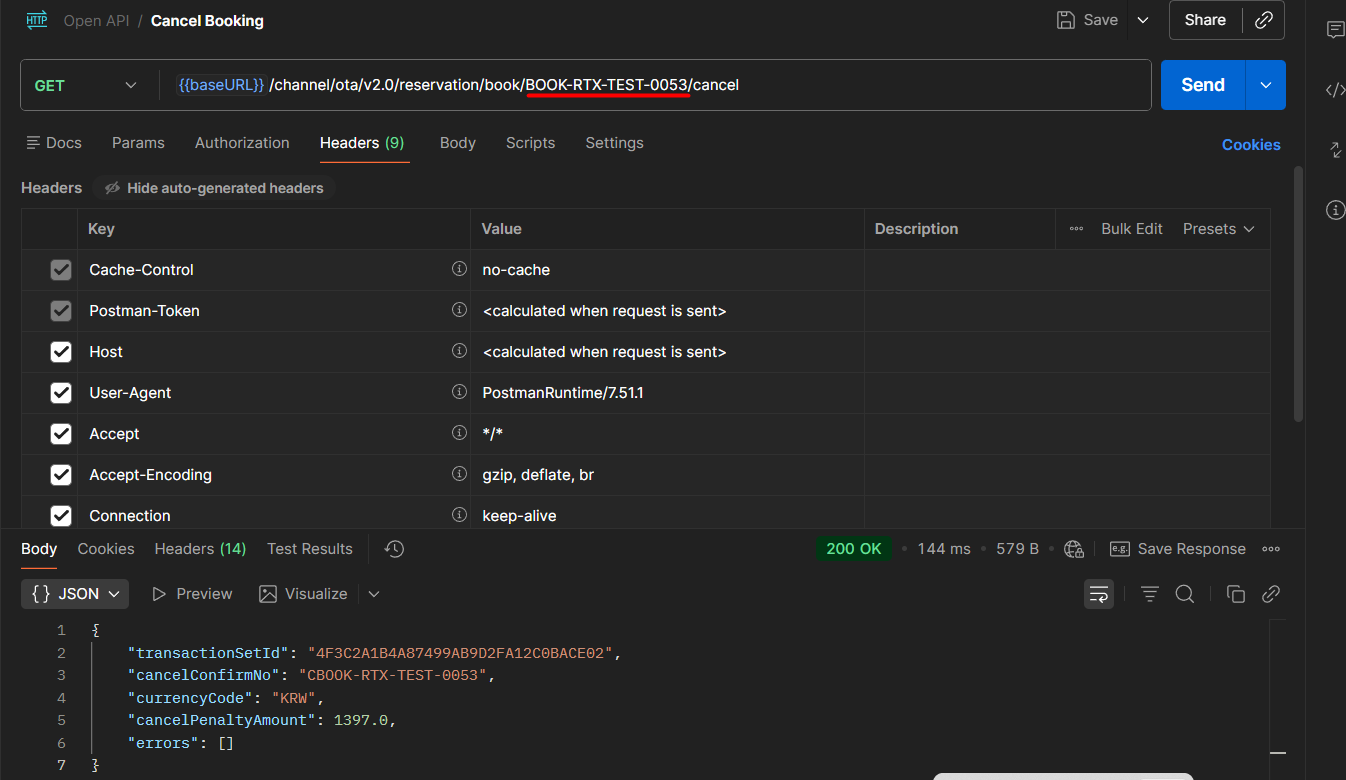
Task: Click the filter response icon
Action: pyautogui.click(x=1150, y=594)
